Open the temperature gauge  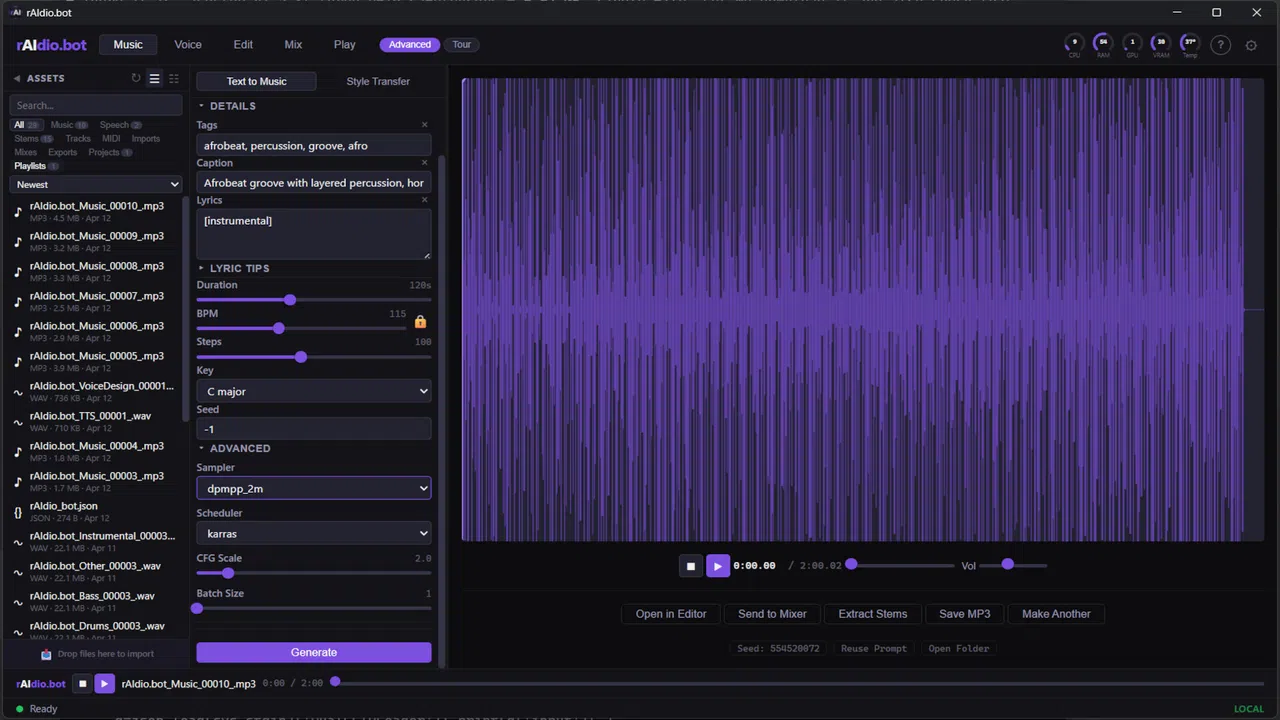click(1190, 44)
